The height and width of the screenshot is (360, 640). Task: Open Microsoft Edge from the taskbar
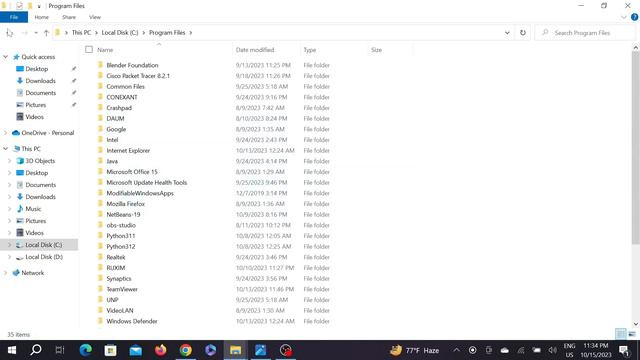click(x=85, y=350)
